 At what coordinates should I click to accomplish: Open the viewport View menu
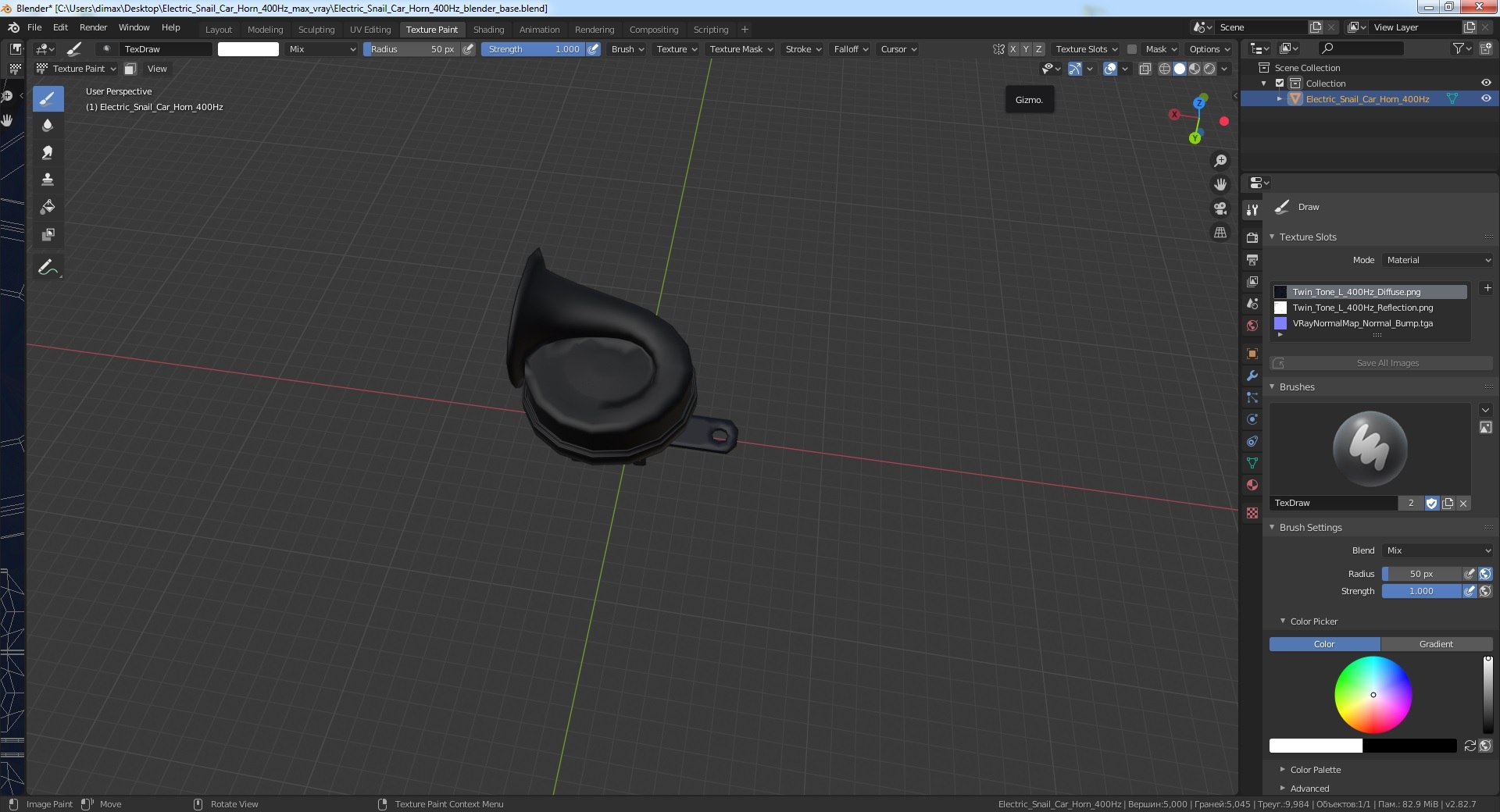[x=157, y=69]
